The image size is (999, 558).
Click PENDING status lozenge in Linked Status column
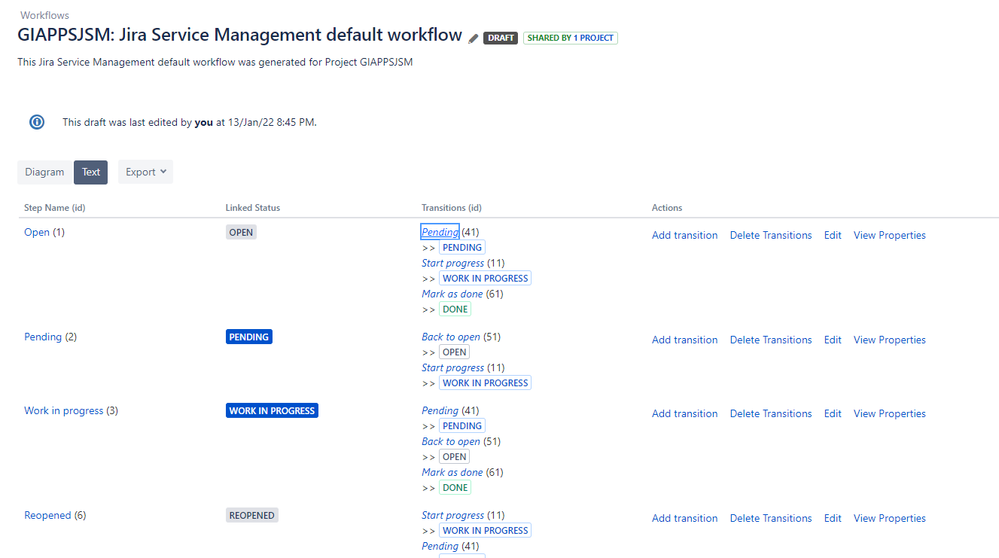[x=249, y=337]
